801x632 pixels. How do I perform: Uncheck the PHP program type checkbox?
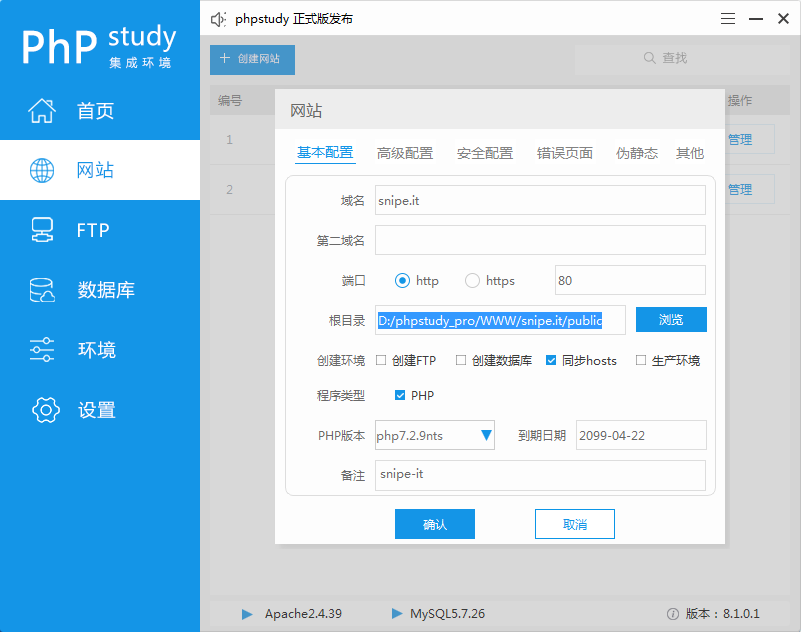401,395
